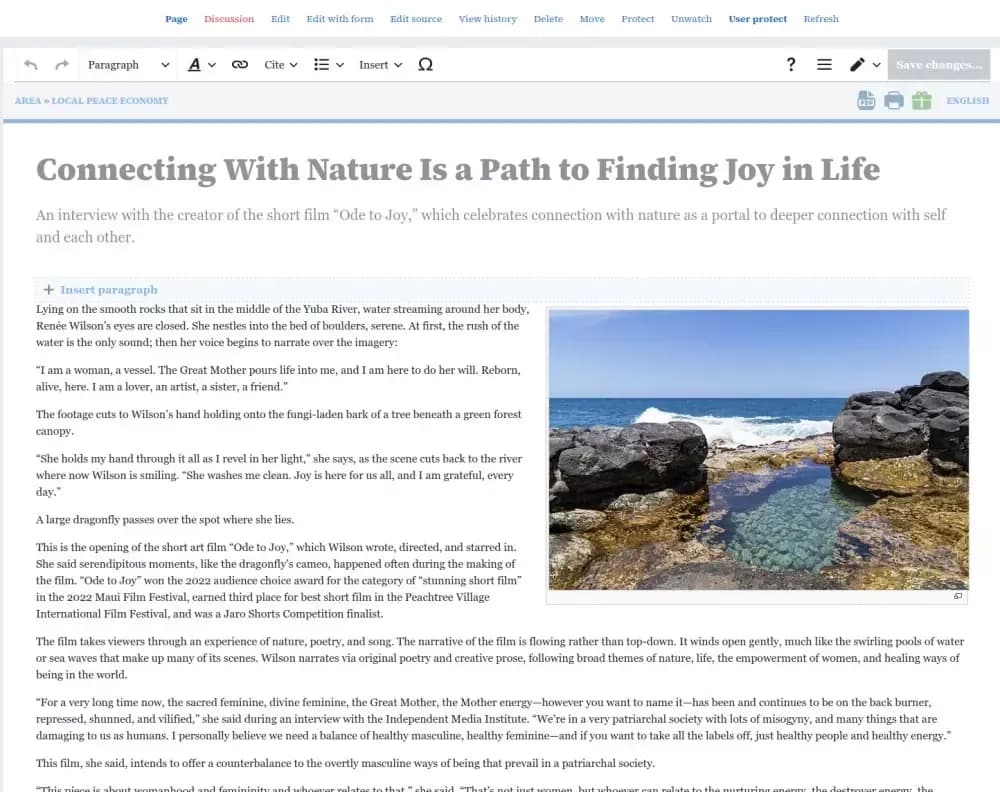Insert a special character using the Ω icon
Screen dimensions: 1000x792
tap(426, 64)
